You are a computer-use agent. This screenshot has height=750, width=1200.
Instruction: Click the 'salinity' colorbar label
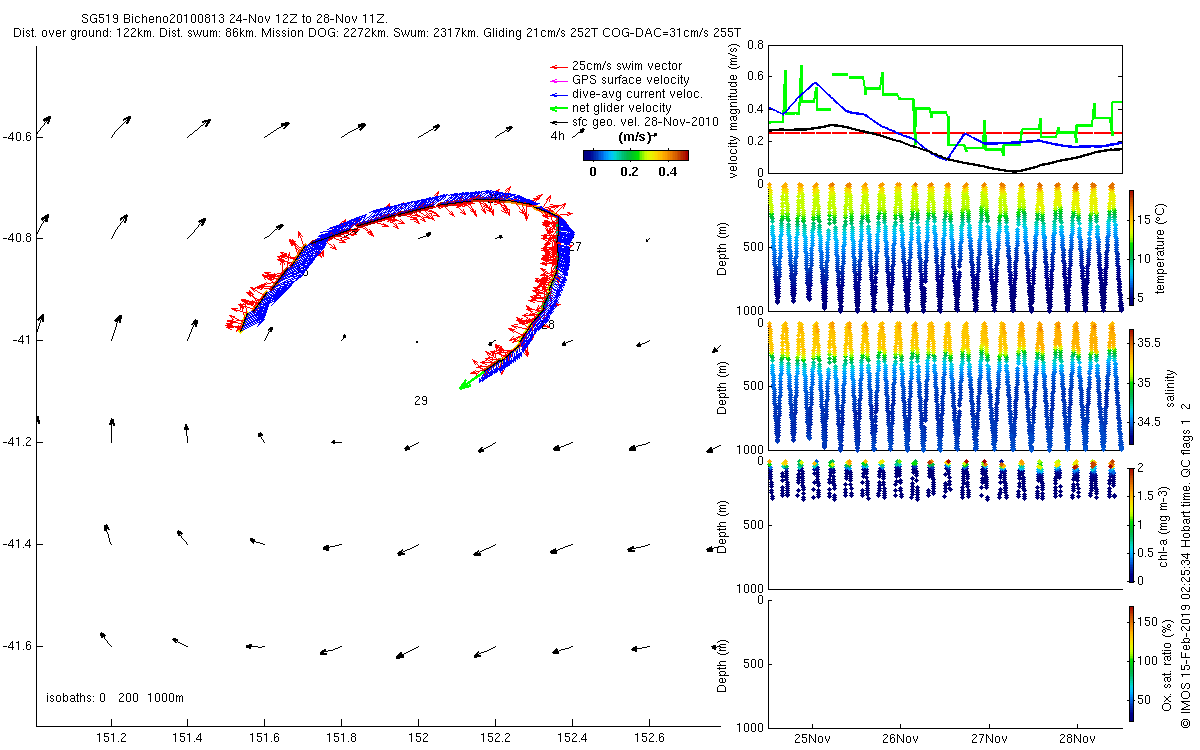(x=1171, y=386)
